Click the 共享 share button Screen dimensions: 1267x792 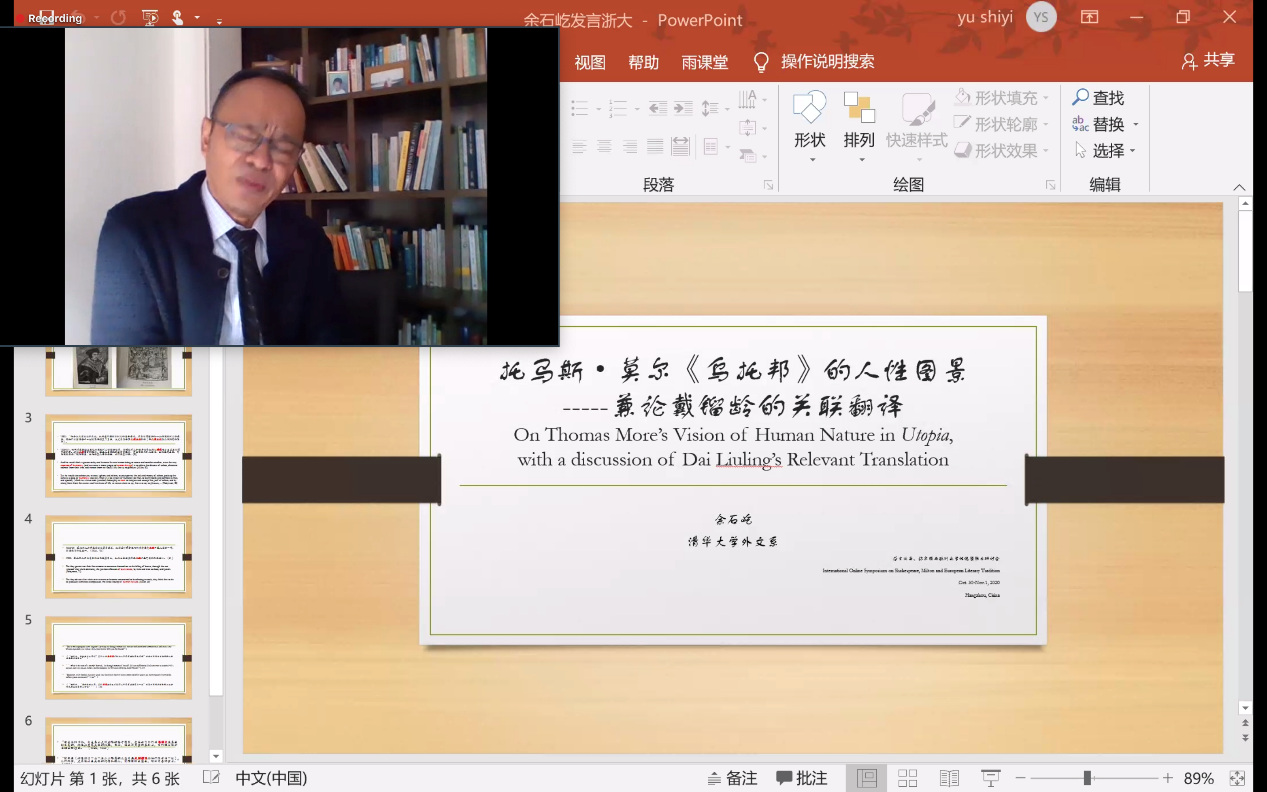(1208, 61)
